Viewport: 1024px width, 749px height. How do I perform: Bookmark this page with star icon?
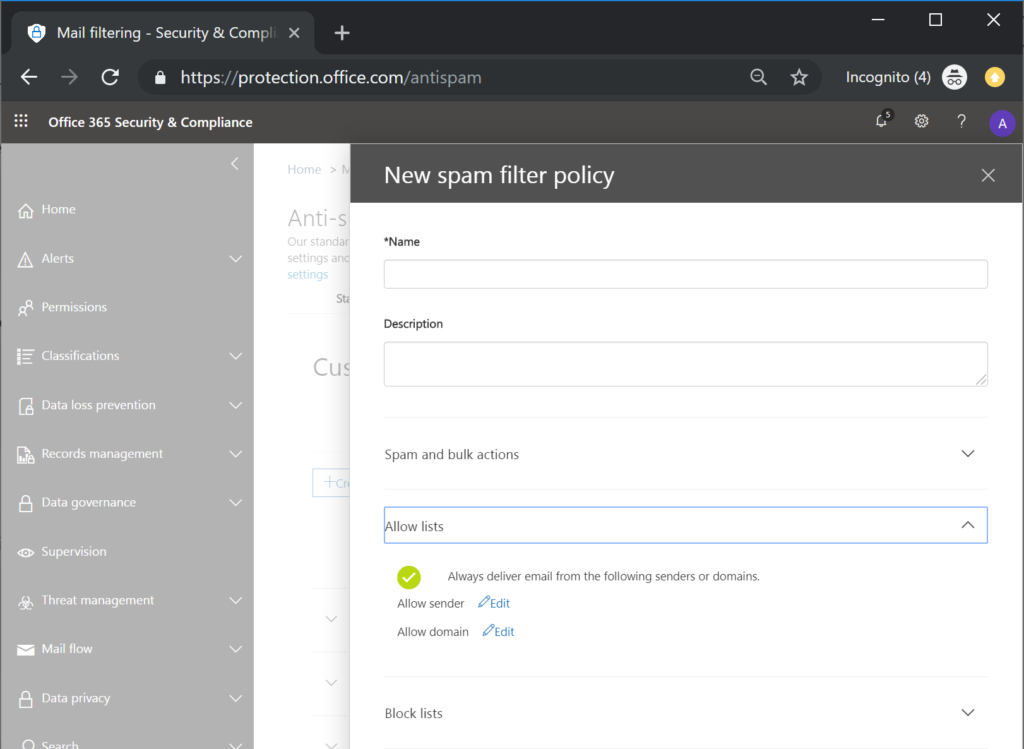(799, 77)
